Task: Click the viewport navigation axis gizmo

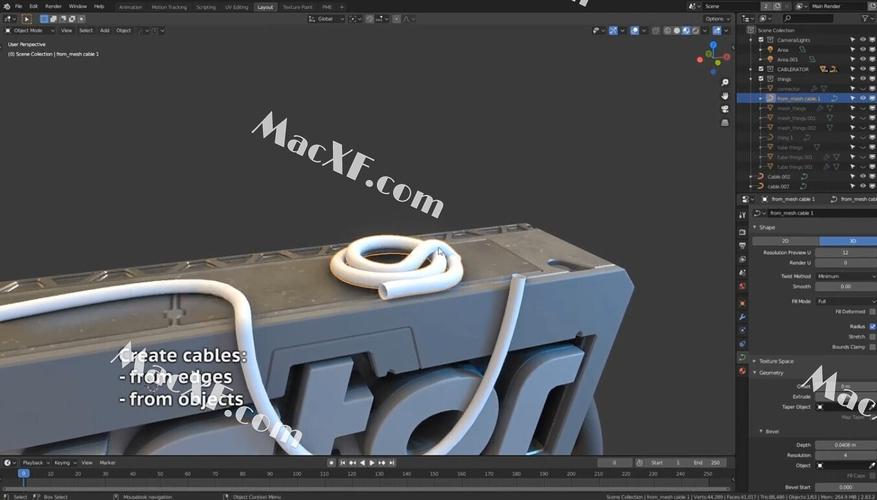Action: click(713, 57)
